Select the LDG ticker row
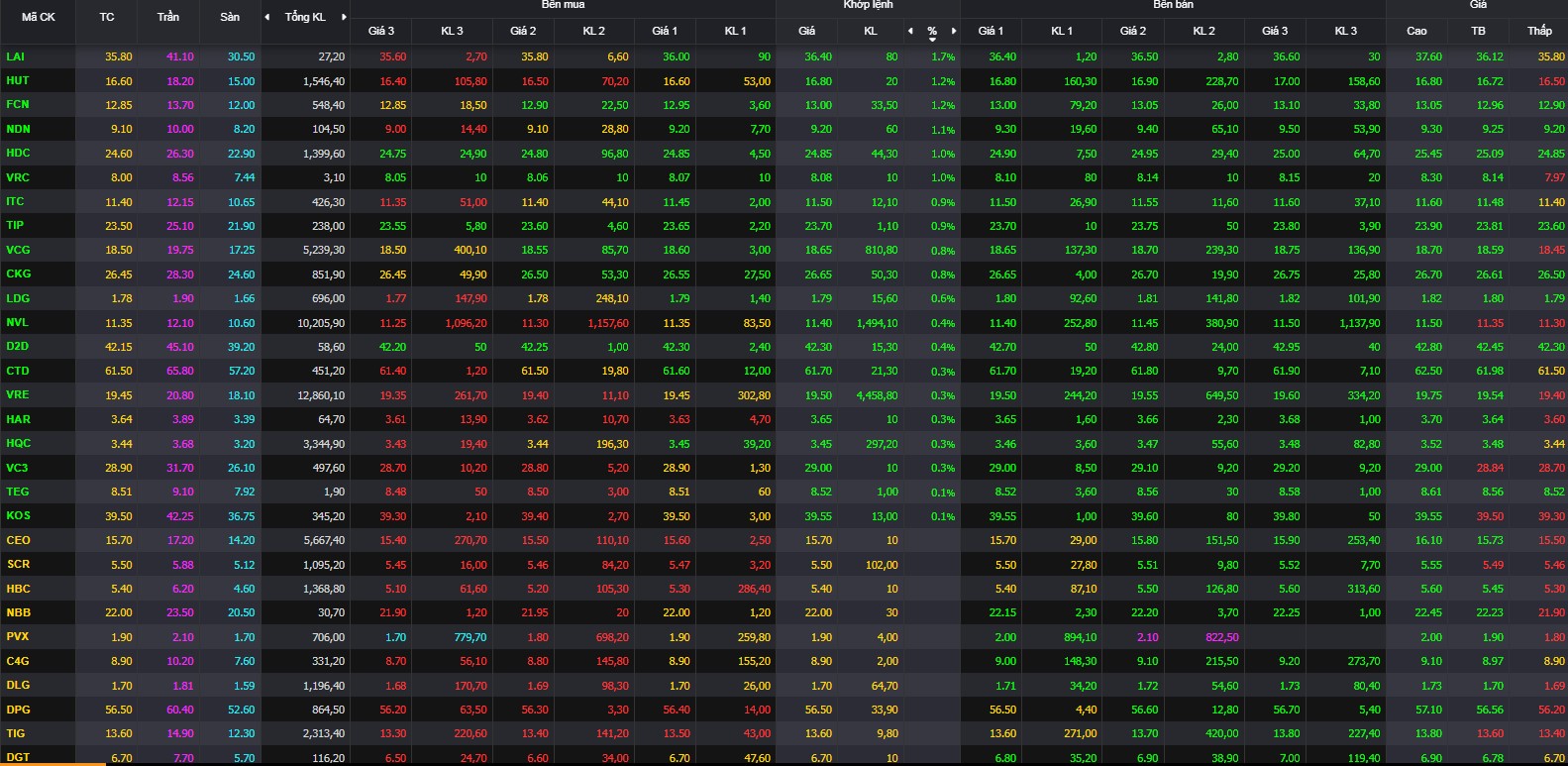 tap(18, 298)
